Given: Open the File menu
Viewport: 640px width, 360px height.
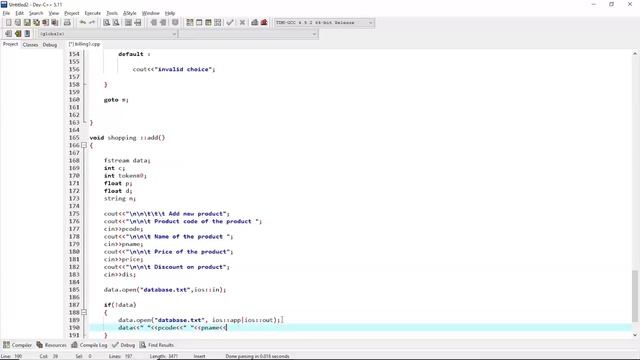Looking at the screenshot, I should click(6, 13).
